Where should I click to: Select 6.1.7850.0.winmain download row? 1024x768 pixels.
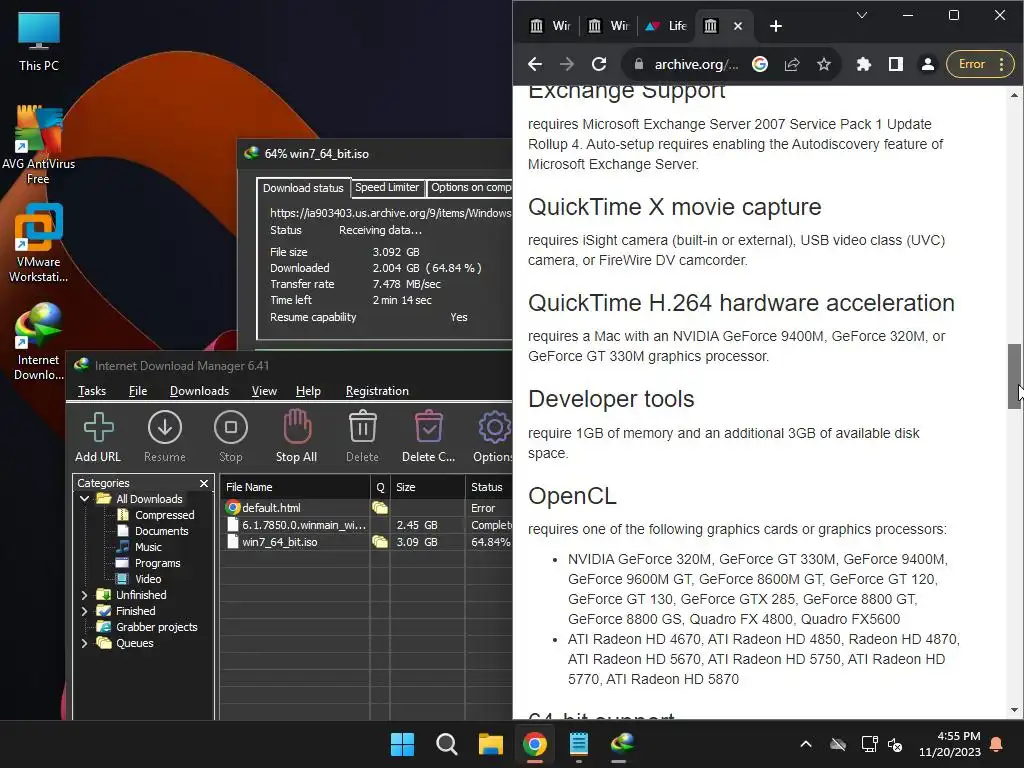pos(368,525)
